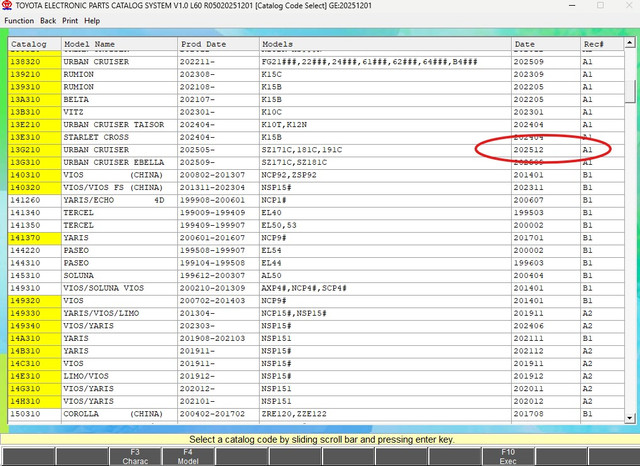Open the Help menu

(92, 21)
